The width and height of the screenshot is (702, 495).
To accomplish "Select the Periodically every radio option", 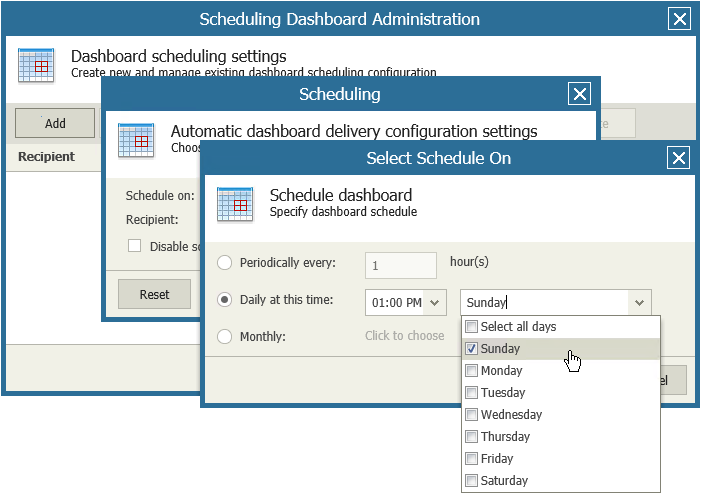I will click(x=225, y=263).
